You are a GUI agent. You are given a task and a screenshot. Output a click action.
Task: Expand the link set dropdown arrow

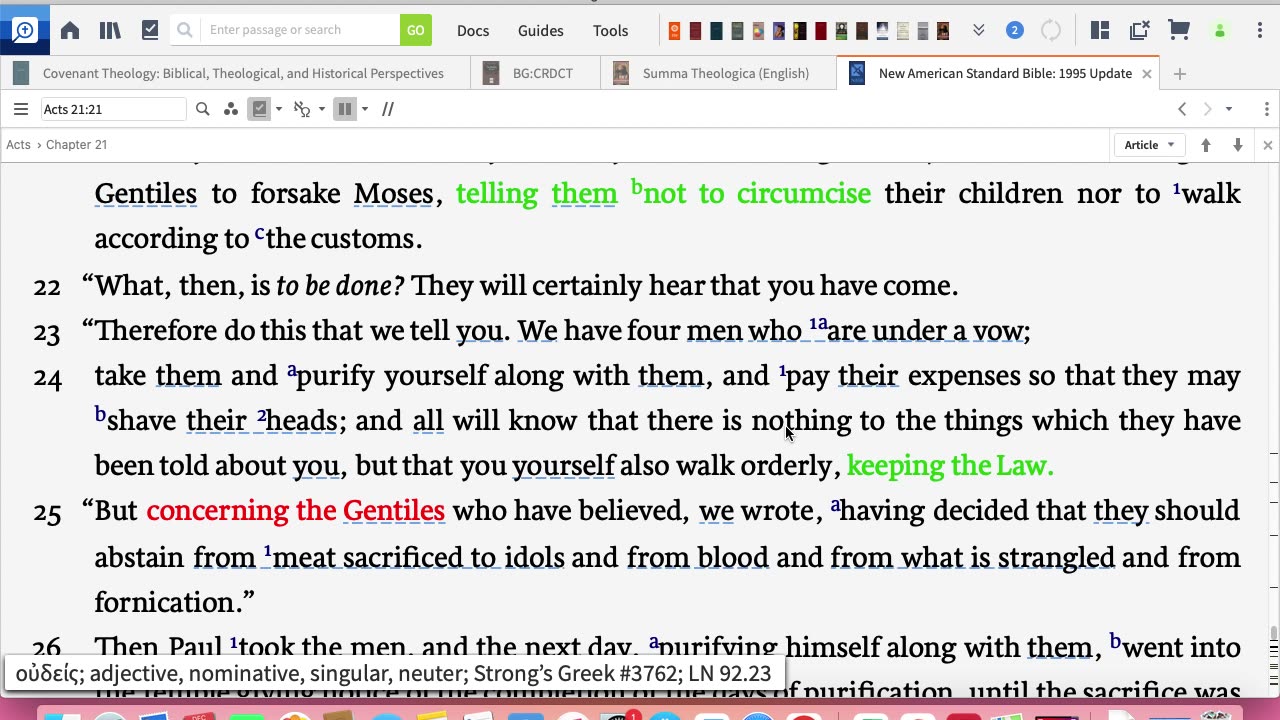point(321,109)
